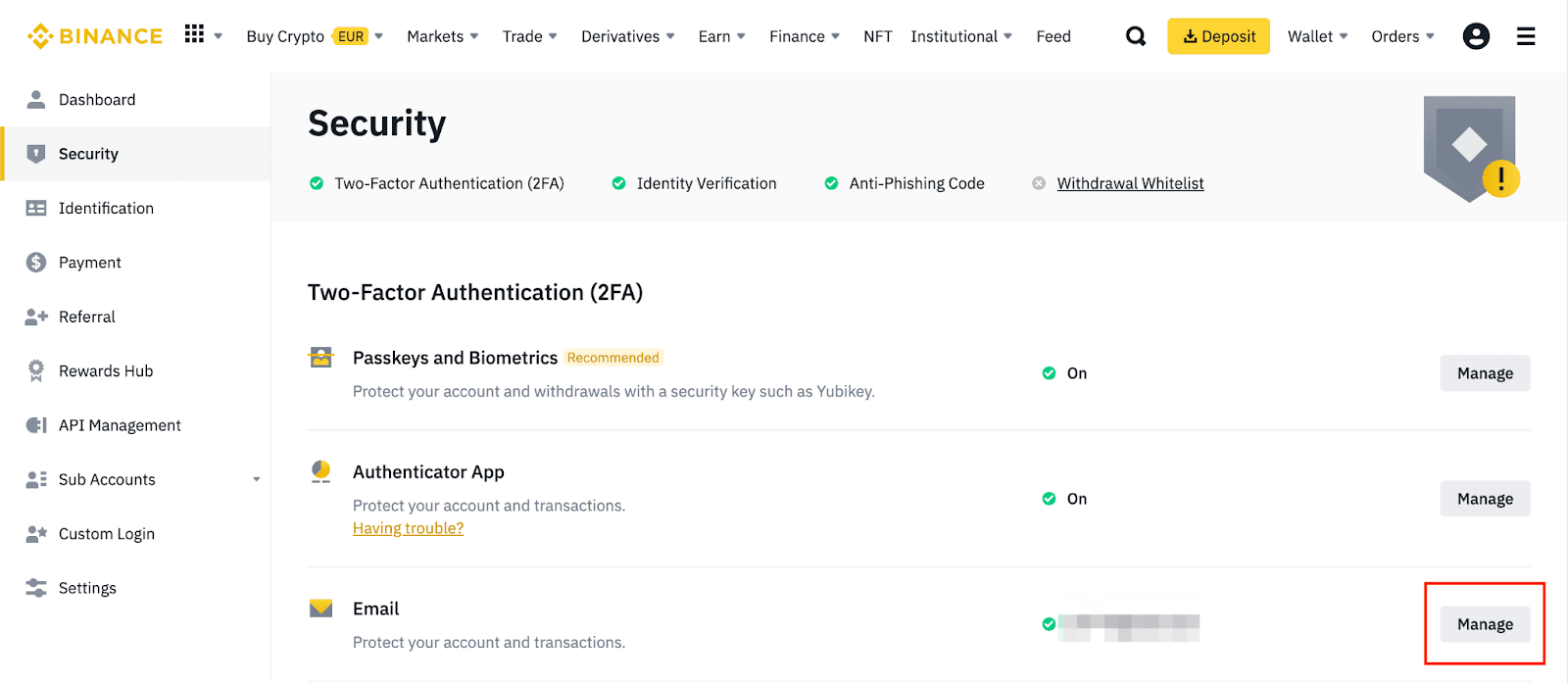Click the API Management sidebar icon
This screenshot has height=683, width=1568.
(36, 425)
